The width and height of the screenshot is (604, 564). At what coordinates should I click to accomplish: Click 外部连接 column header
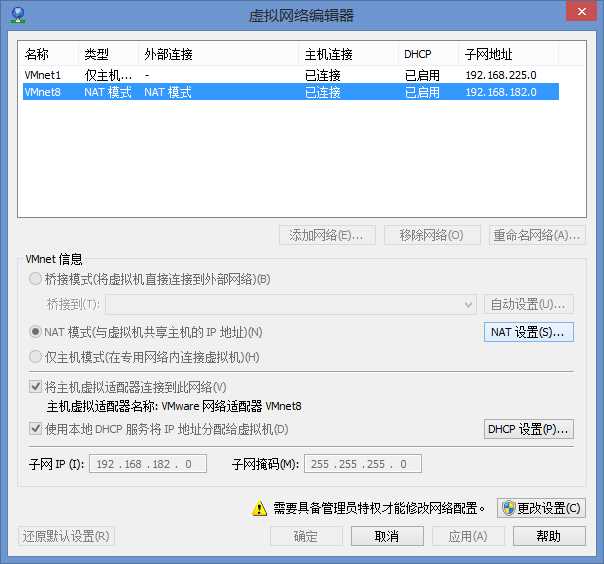[218, 54]
